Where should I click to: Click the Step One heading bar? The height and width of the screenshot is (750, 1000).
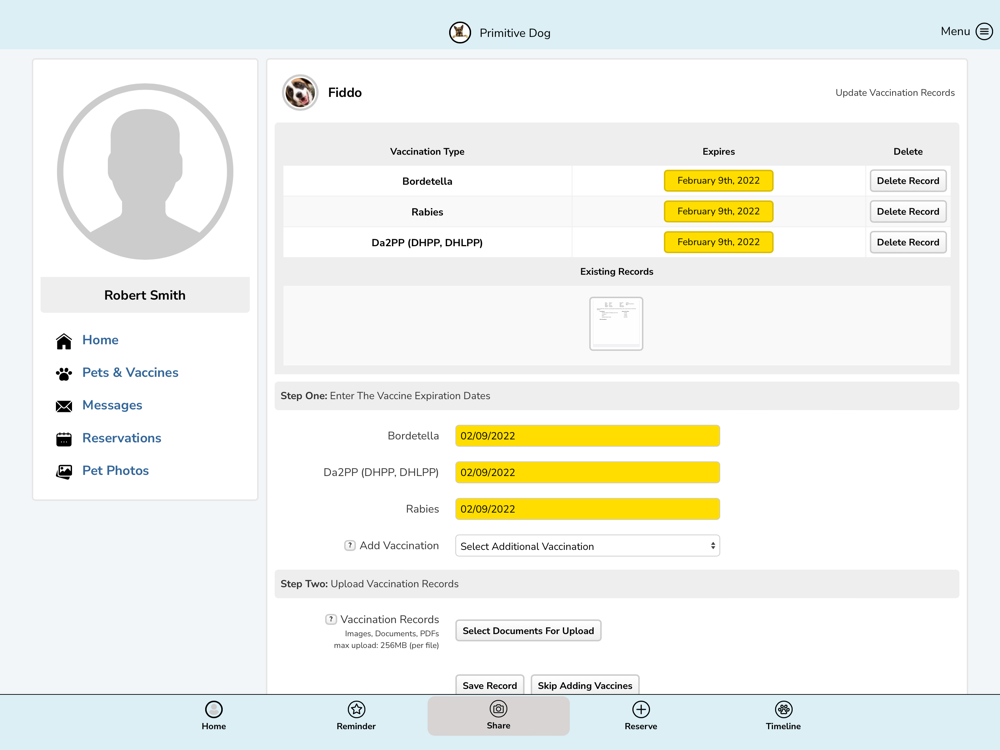pyautogui.click(x=617, y=396)
